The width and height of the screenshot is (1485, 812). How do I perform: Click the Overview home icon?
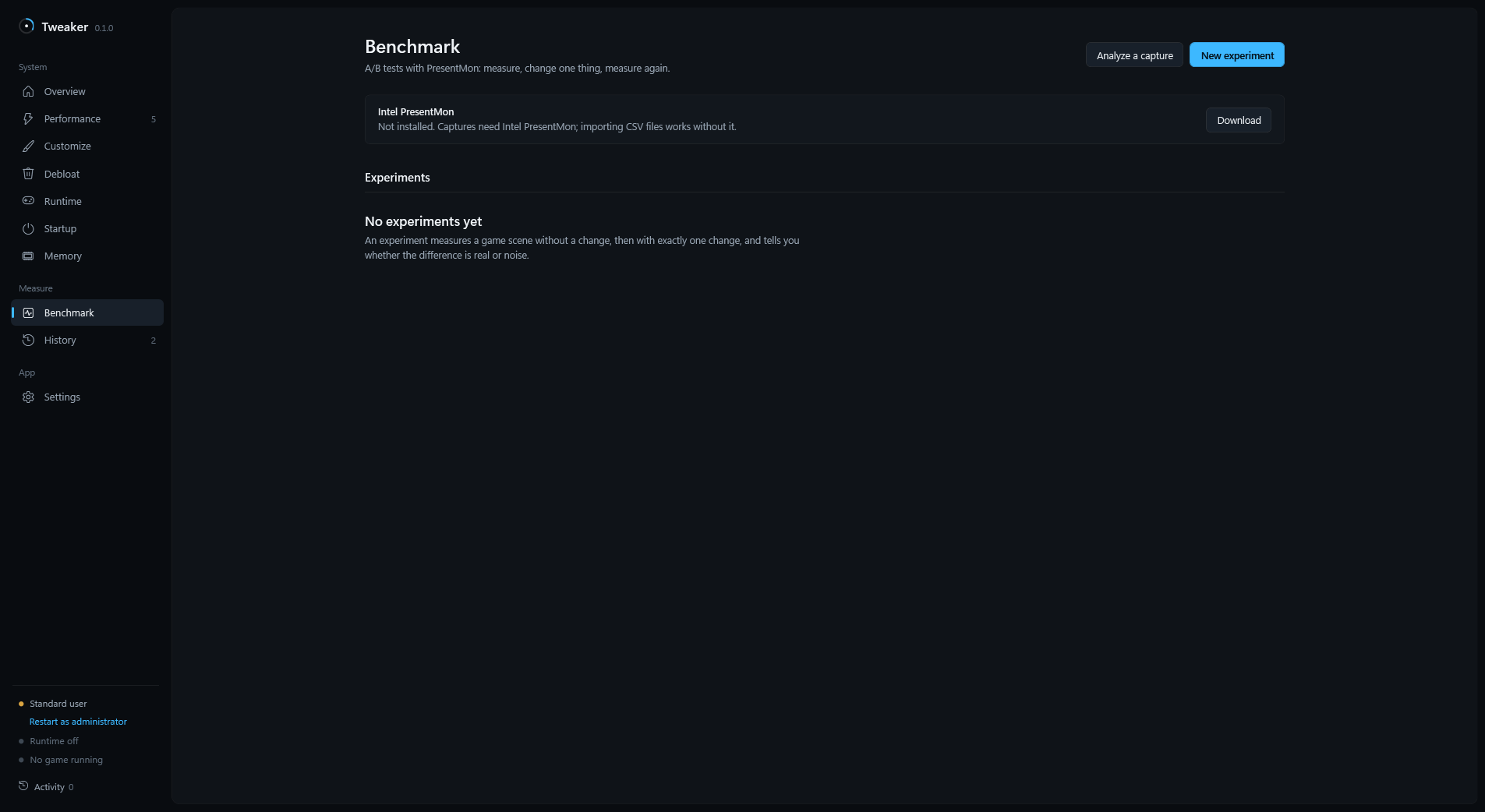[28, 91]
